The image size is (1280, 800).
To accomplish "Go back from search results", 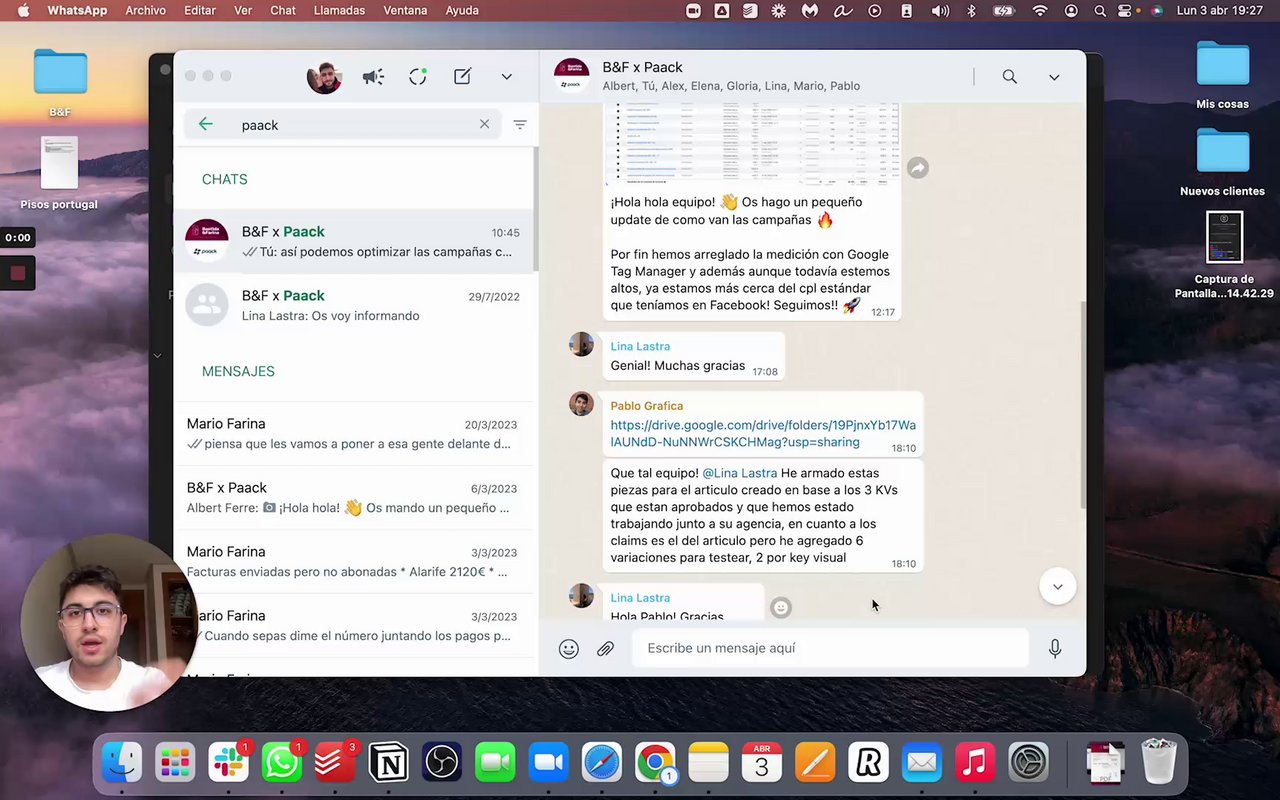I will point(206,124).
